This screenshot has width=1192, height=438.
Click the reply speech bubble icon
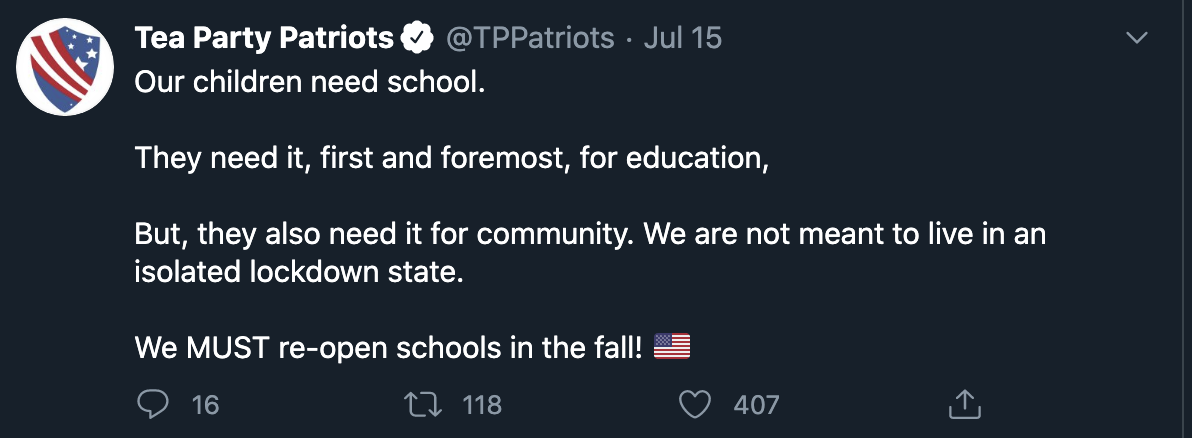153,405
